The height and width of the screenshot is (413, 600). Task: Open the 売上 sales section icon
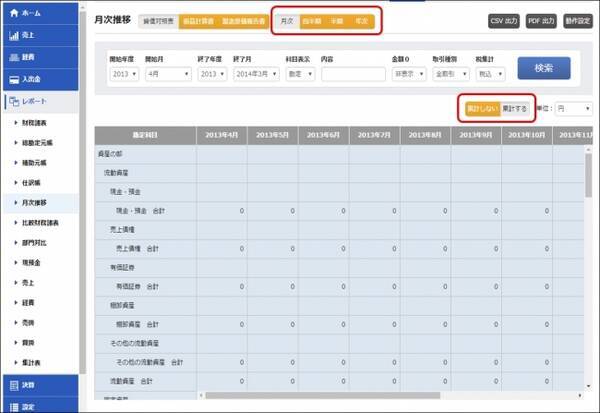pyautogui.click(x=12, y=35)
